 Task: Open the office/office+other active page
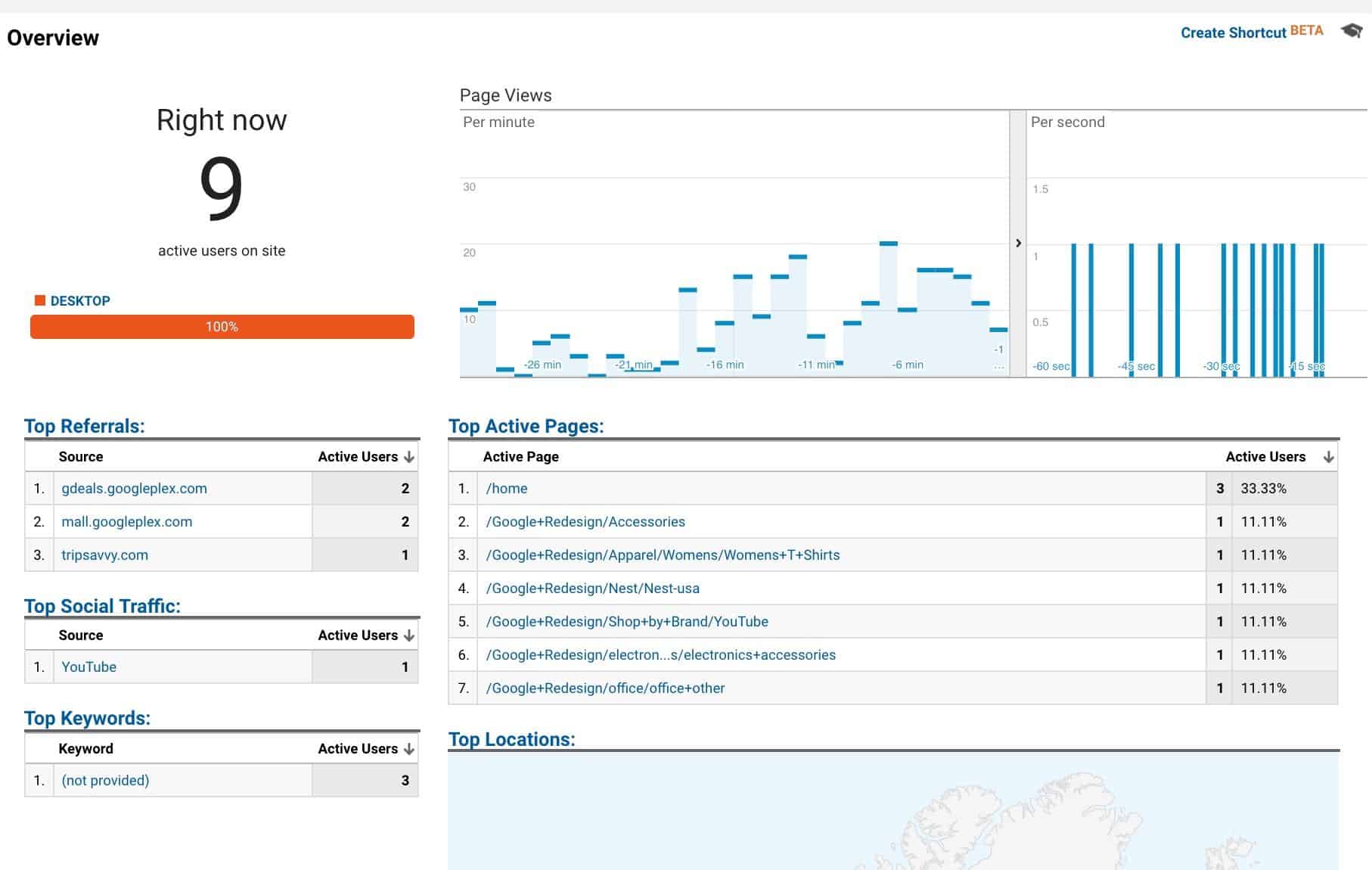[605, 688]
